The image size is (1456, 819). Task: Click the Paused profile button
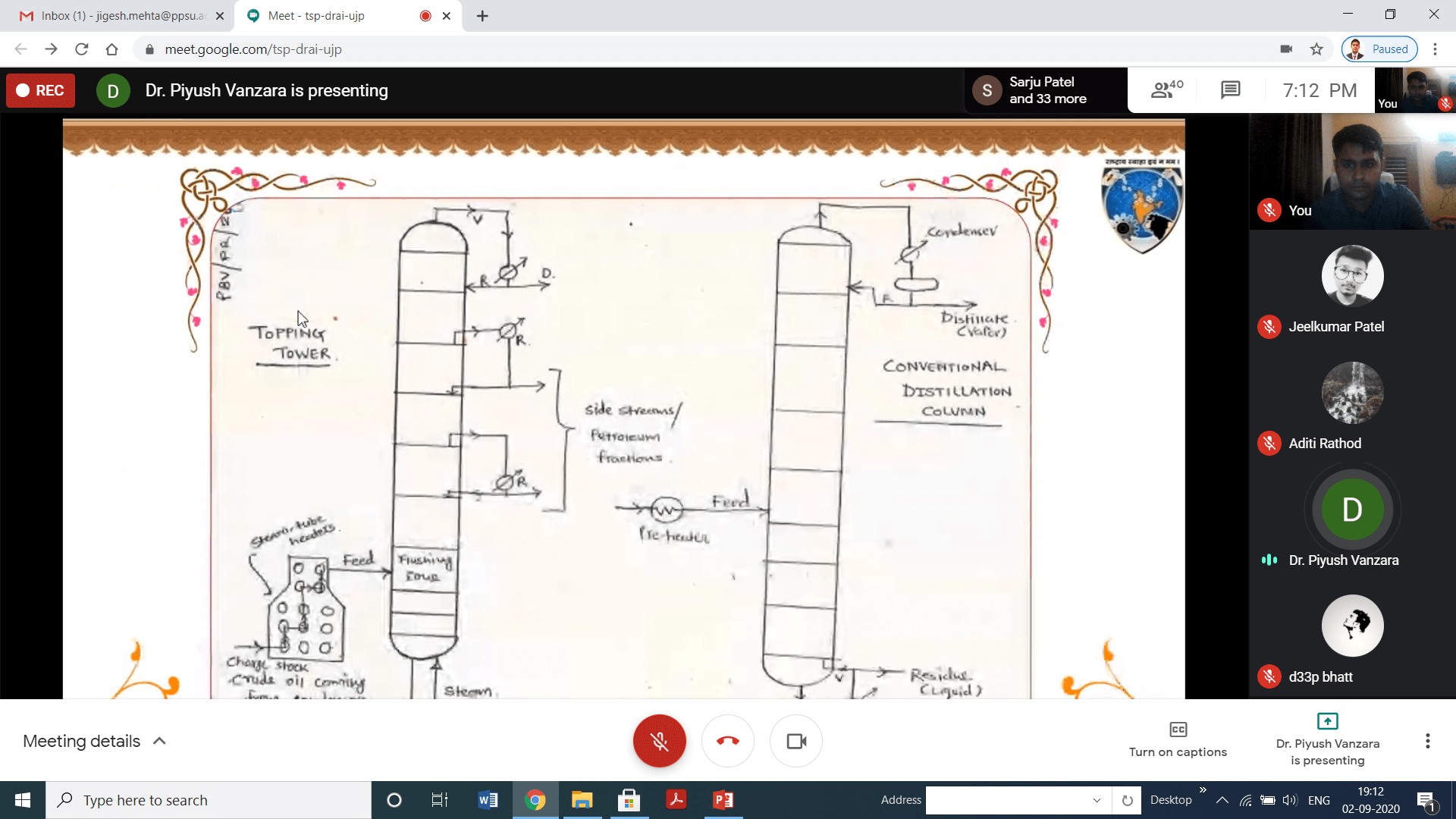click(1379, 49)
